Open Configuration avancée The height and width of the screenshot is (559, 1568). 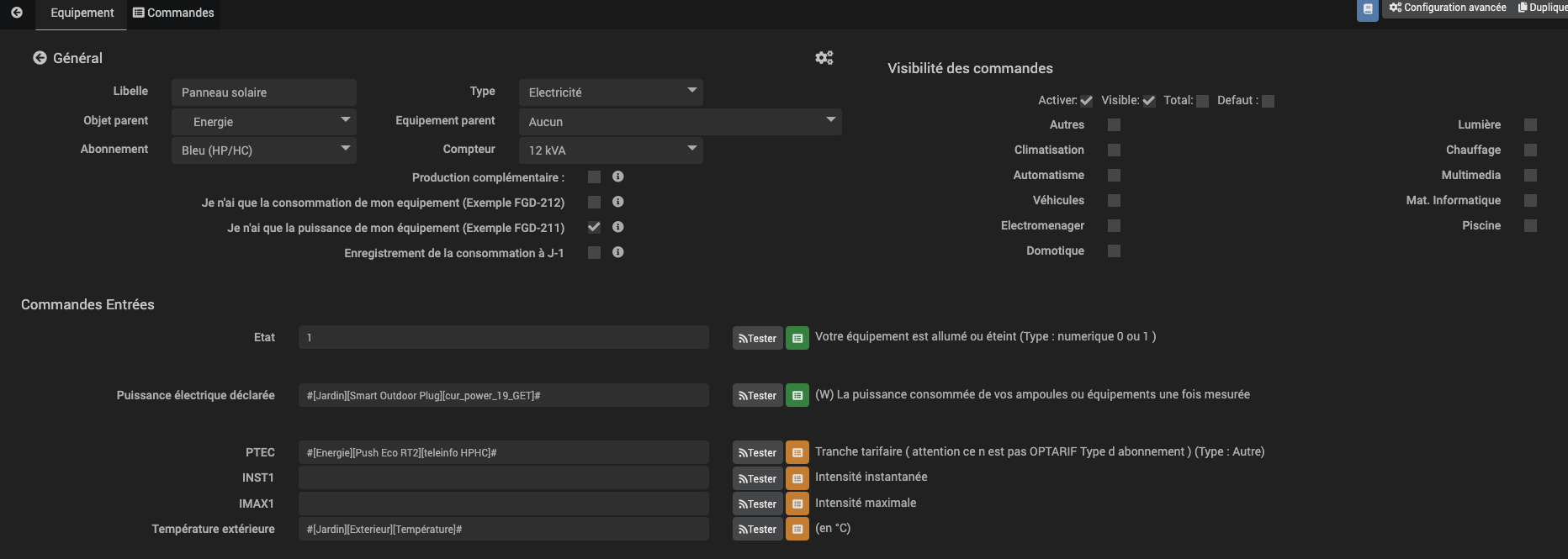tap(1448, 8)
